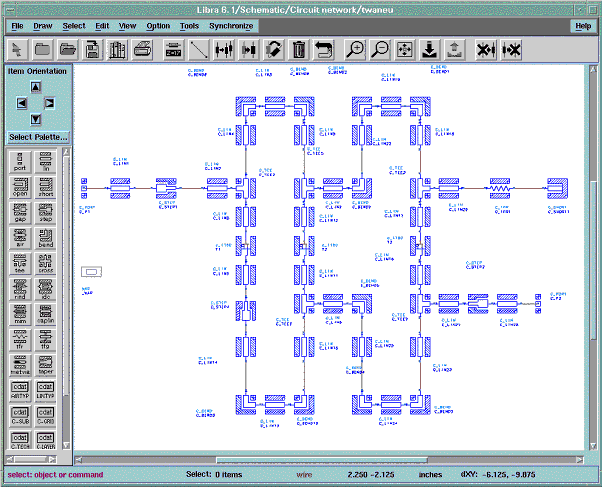602x487 pixels.
Task: Click the resistor component near the short termination
Action: click(x=500, y=188)
